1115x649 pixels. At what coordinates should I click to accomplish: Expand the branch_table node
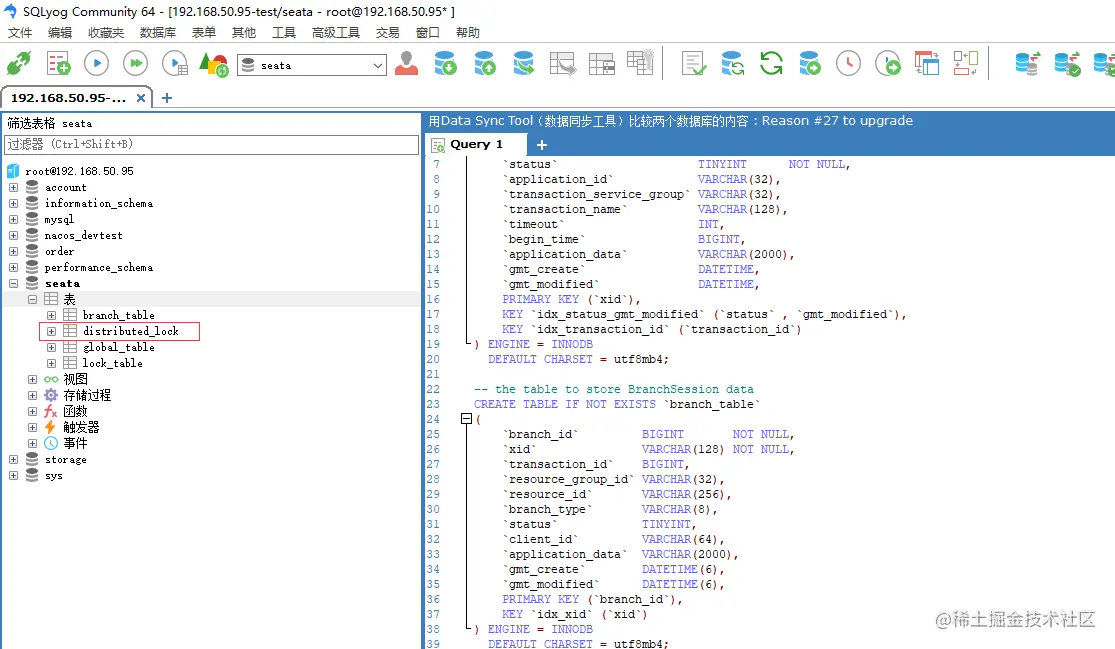click(51, 315)
